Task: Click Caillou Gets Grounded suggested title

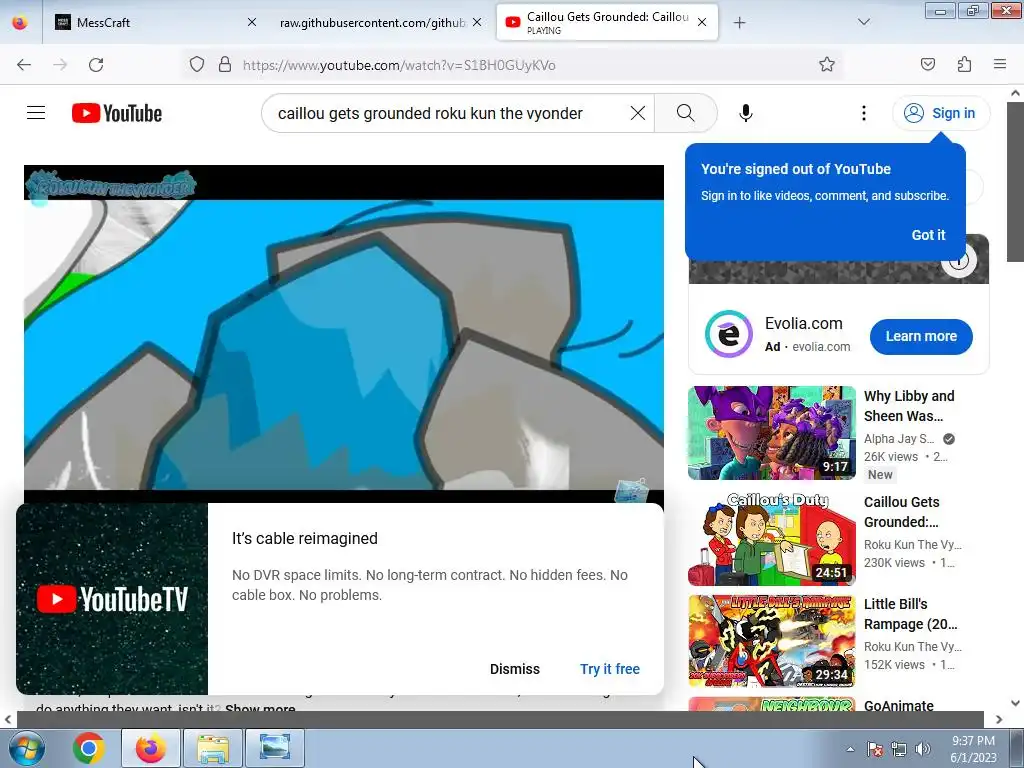Action: pos(901,512)
